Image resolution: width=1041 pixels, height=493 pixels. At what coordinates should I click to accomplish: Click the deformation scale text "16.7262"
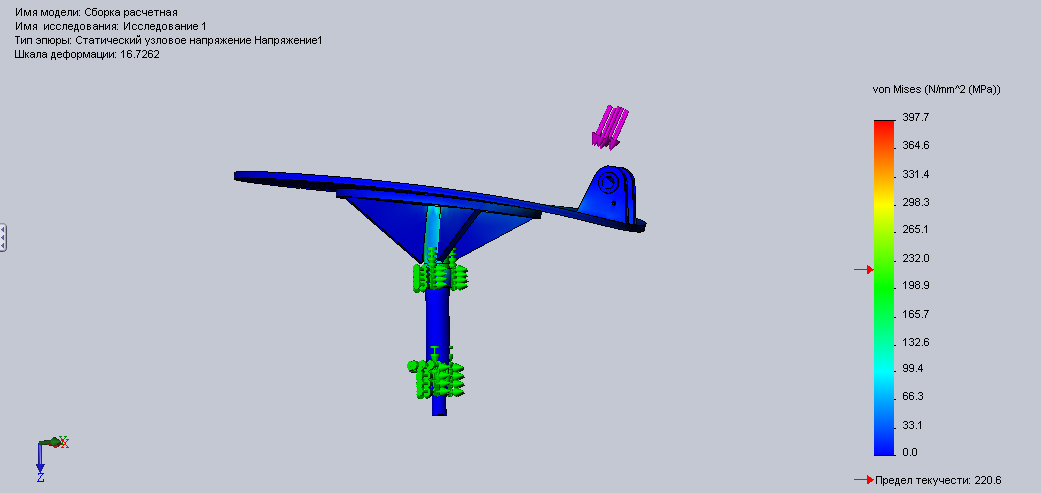[139, 54]
